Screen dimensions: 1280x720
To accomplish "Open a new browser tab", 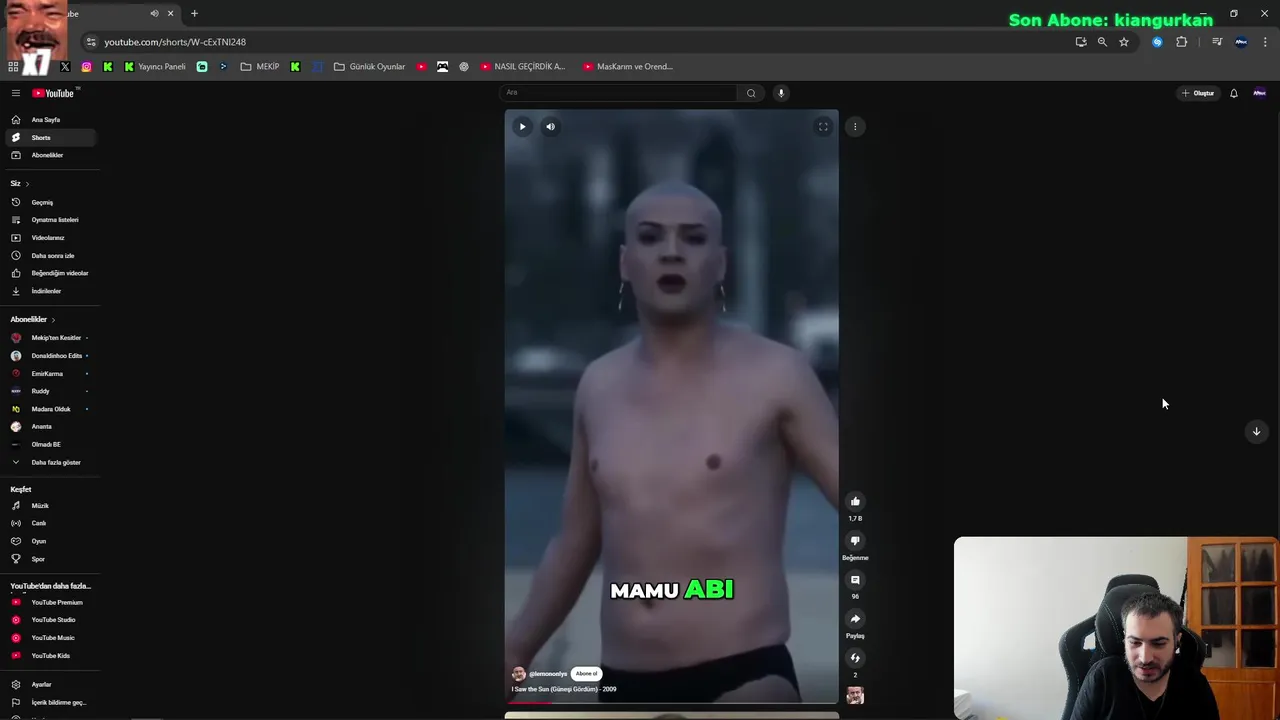I will 194,14.
